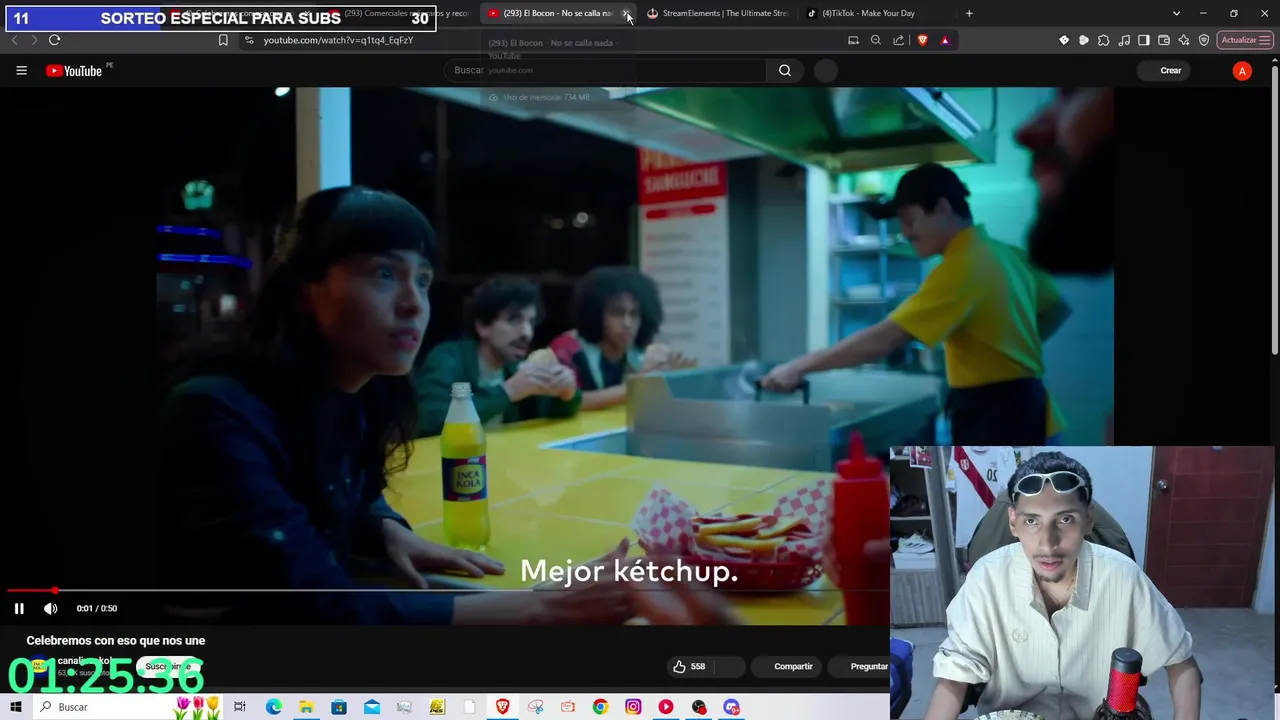Click the Windows taskbar Buscar search box
The height and width of the screenshot is (720, 1280).
pos(128,707)
